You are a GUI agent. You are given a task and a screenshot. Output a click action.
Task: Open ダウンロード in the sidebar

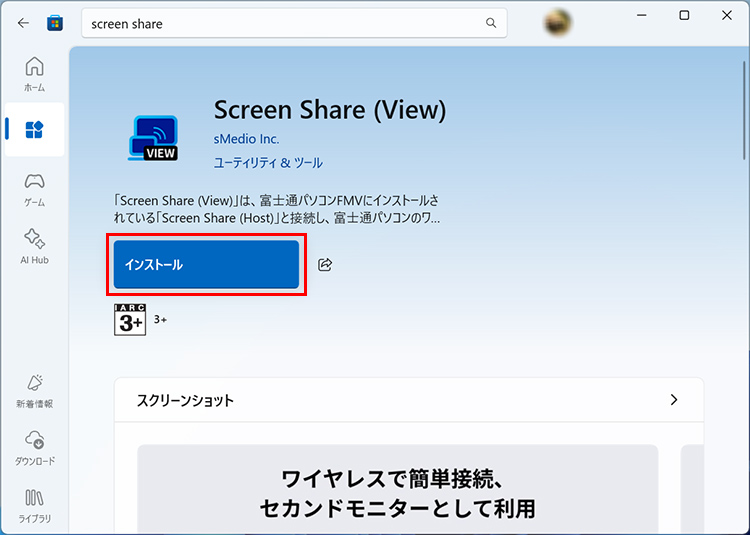pos(34,448)
